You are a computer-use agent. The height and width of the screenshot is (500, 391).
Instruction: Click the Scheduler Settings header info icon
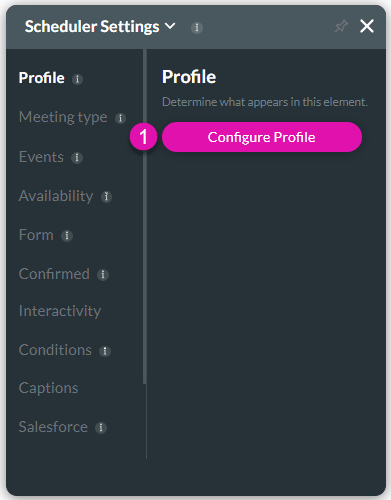tap(197, 28)
